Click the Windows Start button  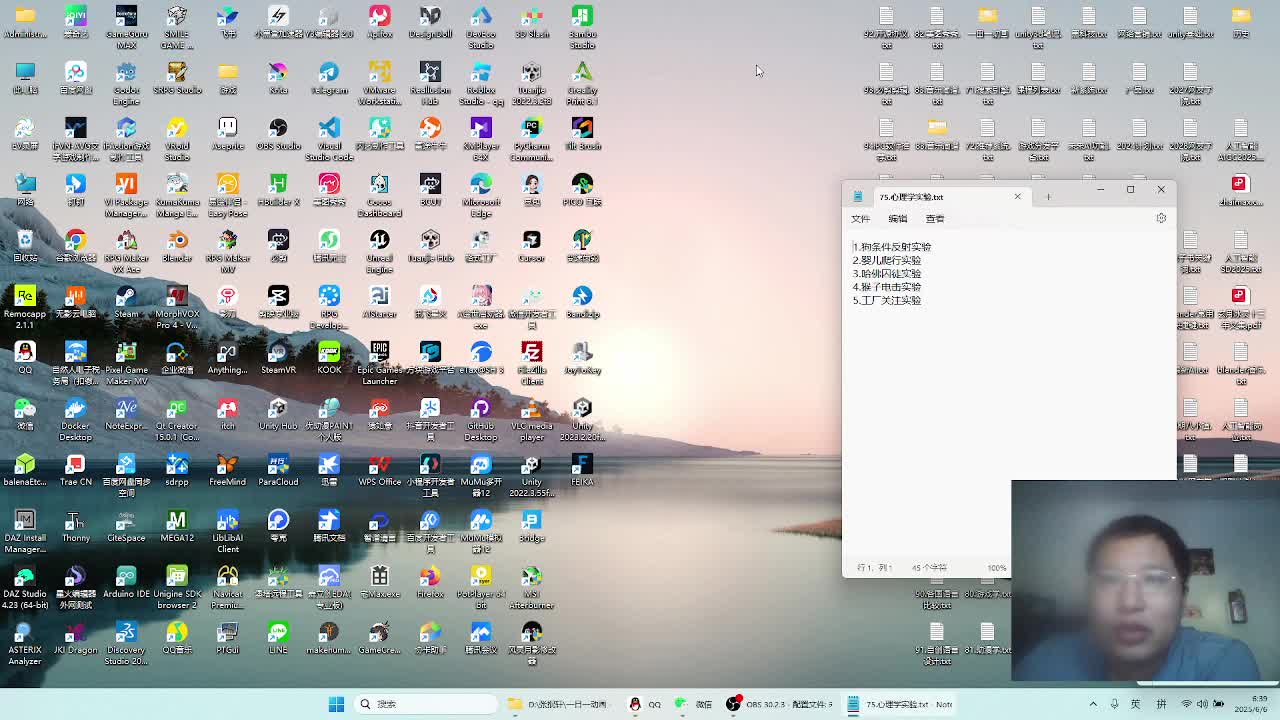(336, 704)
